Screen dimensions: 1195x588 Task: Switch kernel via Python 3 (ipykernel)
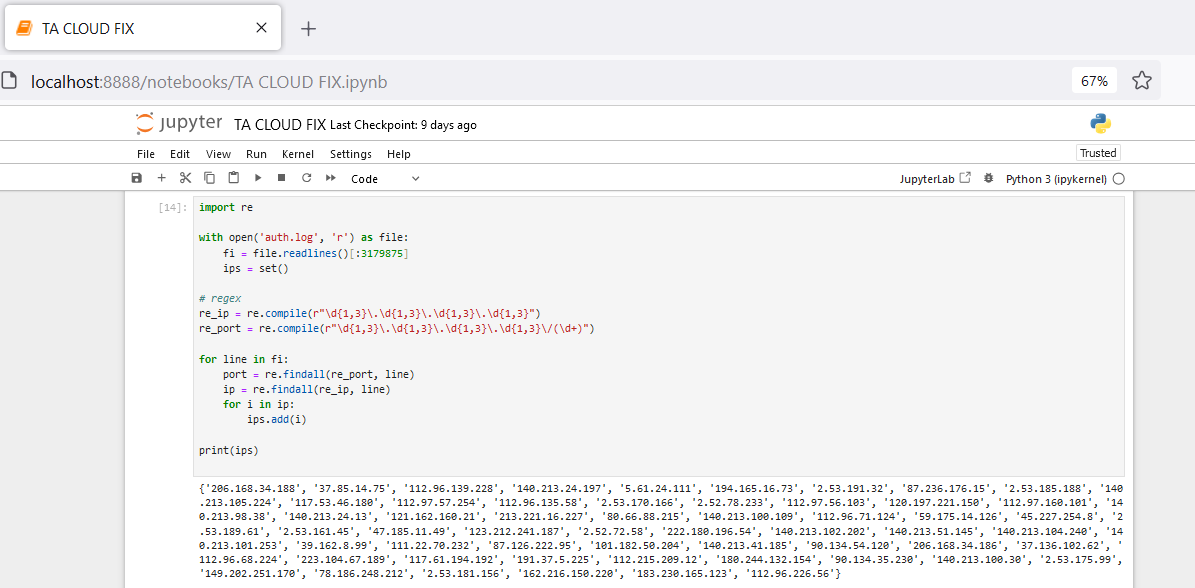tap(1056, 179)
